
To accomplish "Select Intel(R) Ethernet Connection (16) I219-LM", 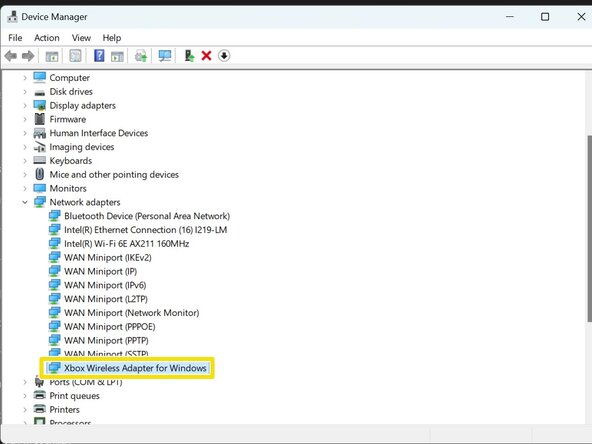I will tap(145, 230).
